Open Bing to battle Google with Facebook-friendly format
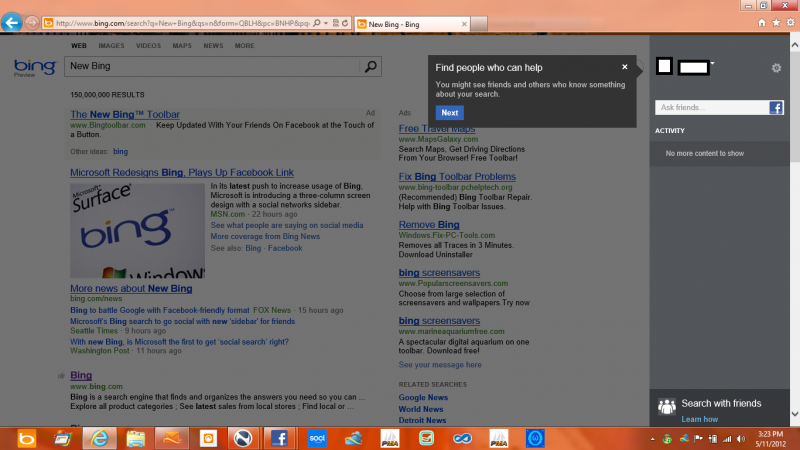This screenshot has width=800, height=450. tap(160, 310)
